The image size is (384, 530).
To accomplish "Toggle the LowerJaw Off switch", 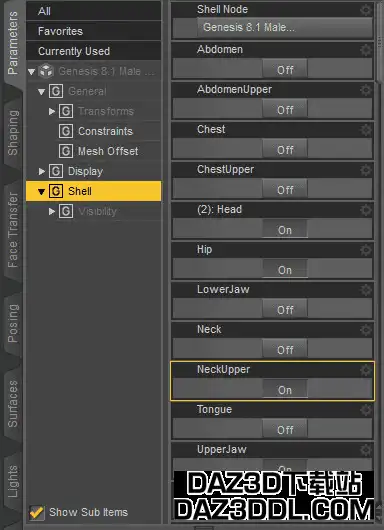I will (285, 309).
